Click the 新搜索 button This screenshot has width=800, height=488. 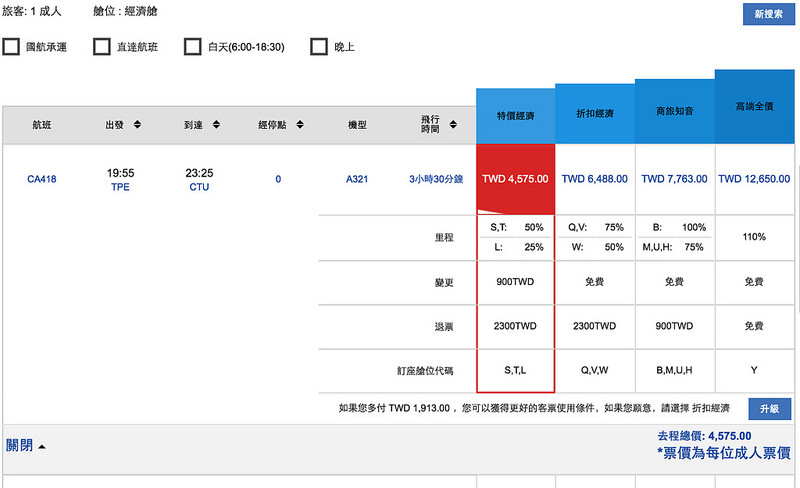tap(768, 14)
